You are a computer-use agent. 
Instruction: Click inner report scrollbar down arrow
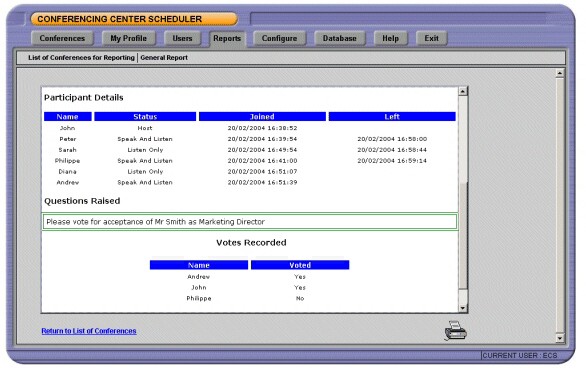coord(463,308)
